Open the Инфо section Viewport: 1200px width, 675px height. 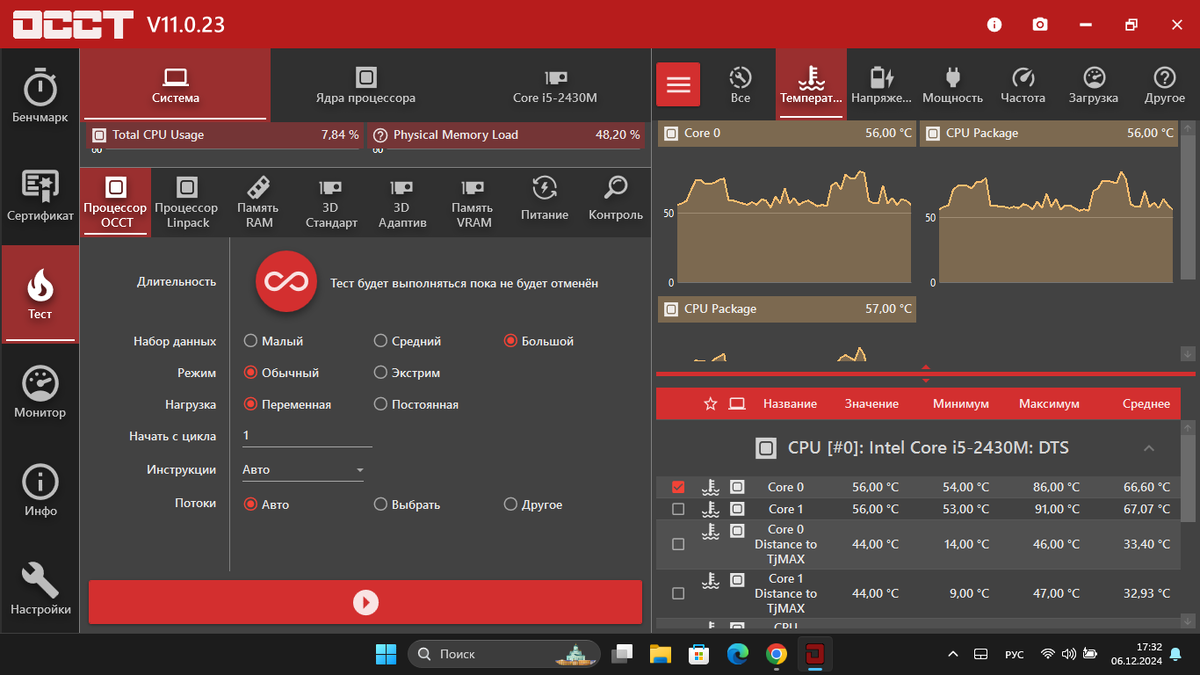40,490
